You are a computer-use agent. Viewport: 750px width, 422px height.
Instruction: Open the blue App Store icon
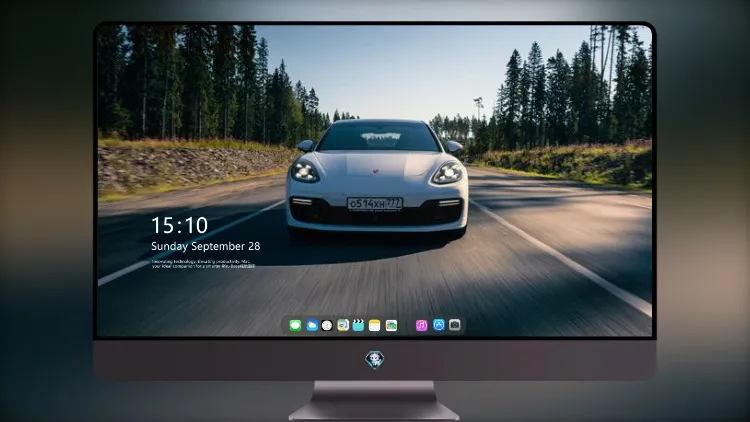(x=439, y=325)
